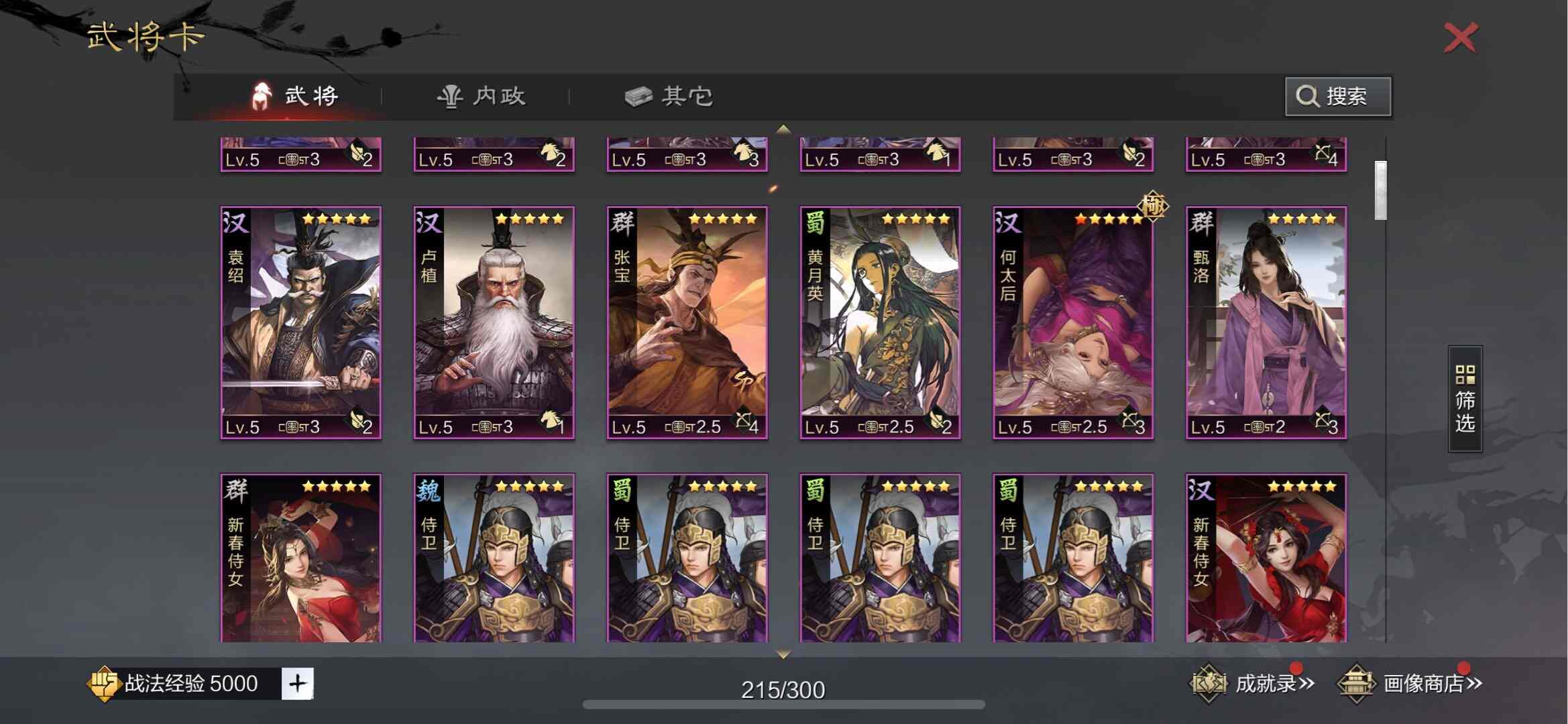Tap the five-star rating on 袁绍's card
Image resolution: width=1568 pixels, height=724 pixels.
[x=337, y=219]
